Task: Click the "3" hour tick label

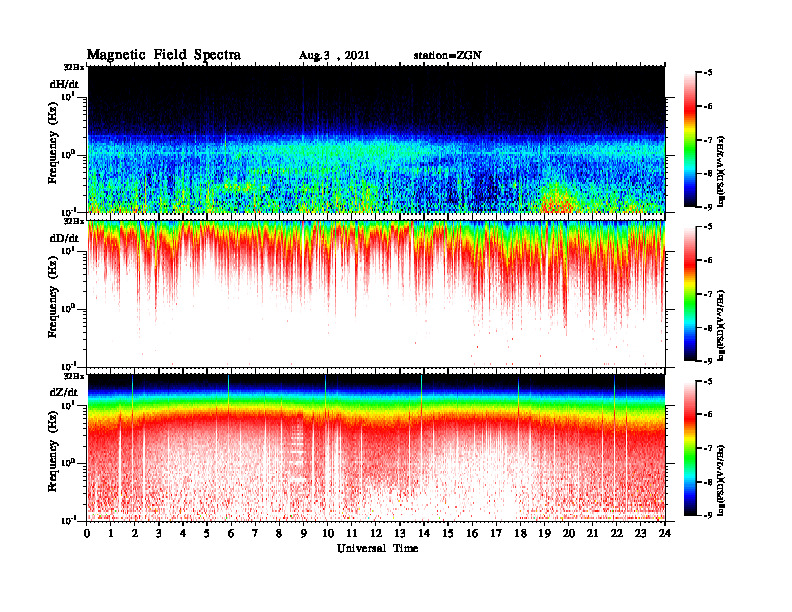Action: (x=159, y=533)
